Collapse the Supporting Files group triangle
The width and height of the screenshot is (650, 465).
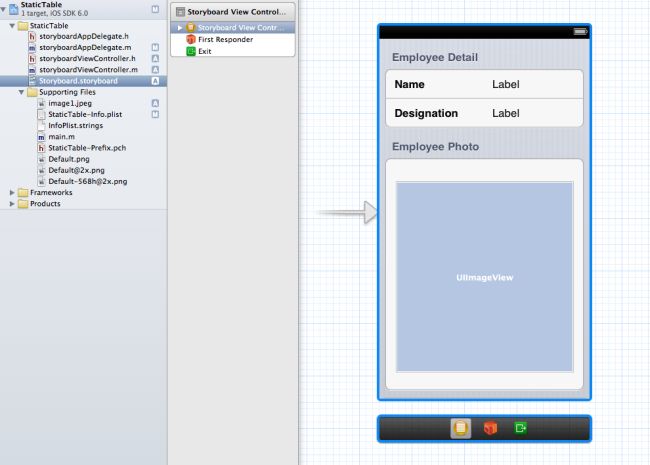tap(21, 92)
